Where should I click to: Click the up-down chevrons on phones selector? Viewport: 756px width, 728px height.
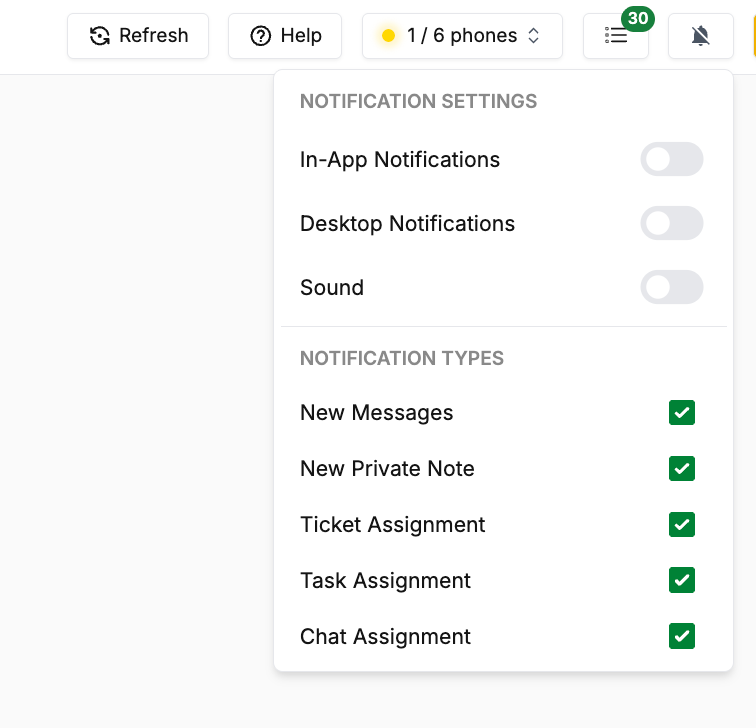pos(533,36)
